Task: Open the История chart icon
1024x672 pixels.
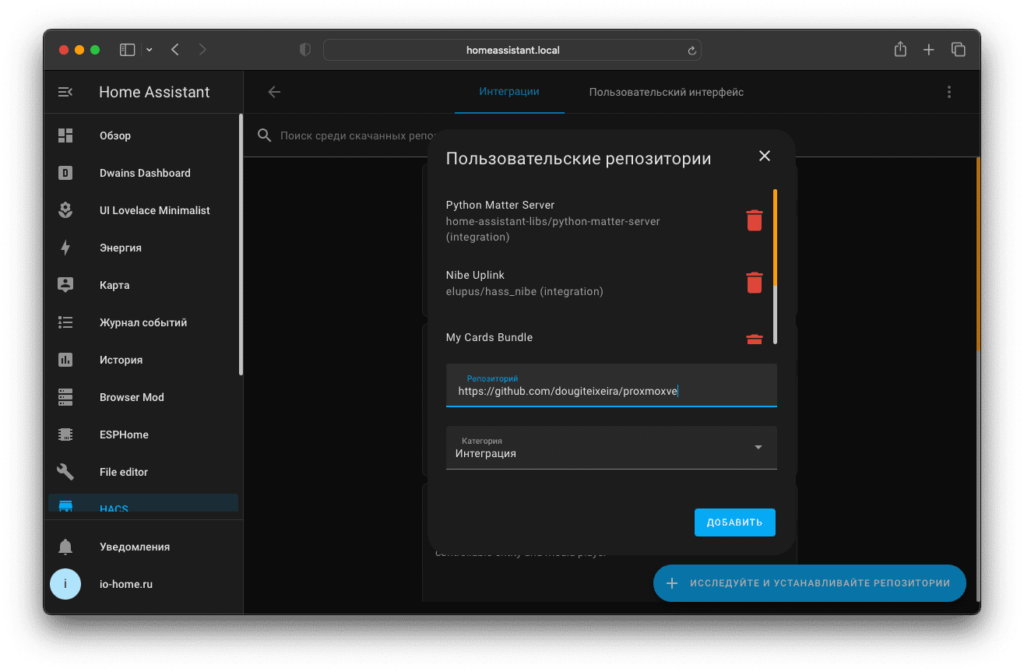Action: click(65, 360)
